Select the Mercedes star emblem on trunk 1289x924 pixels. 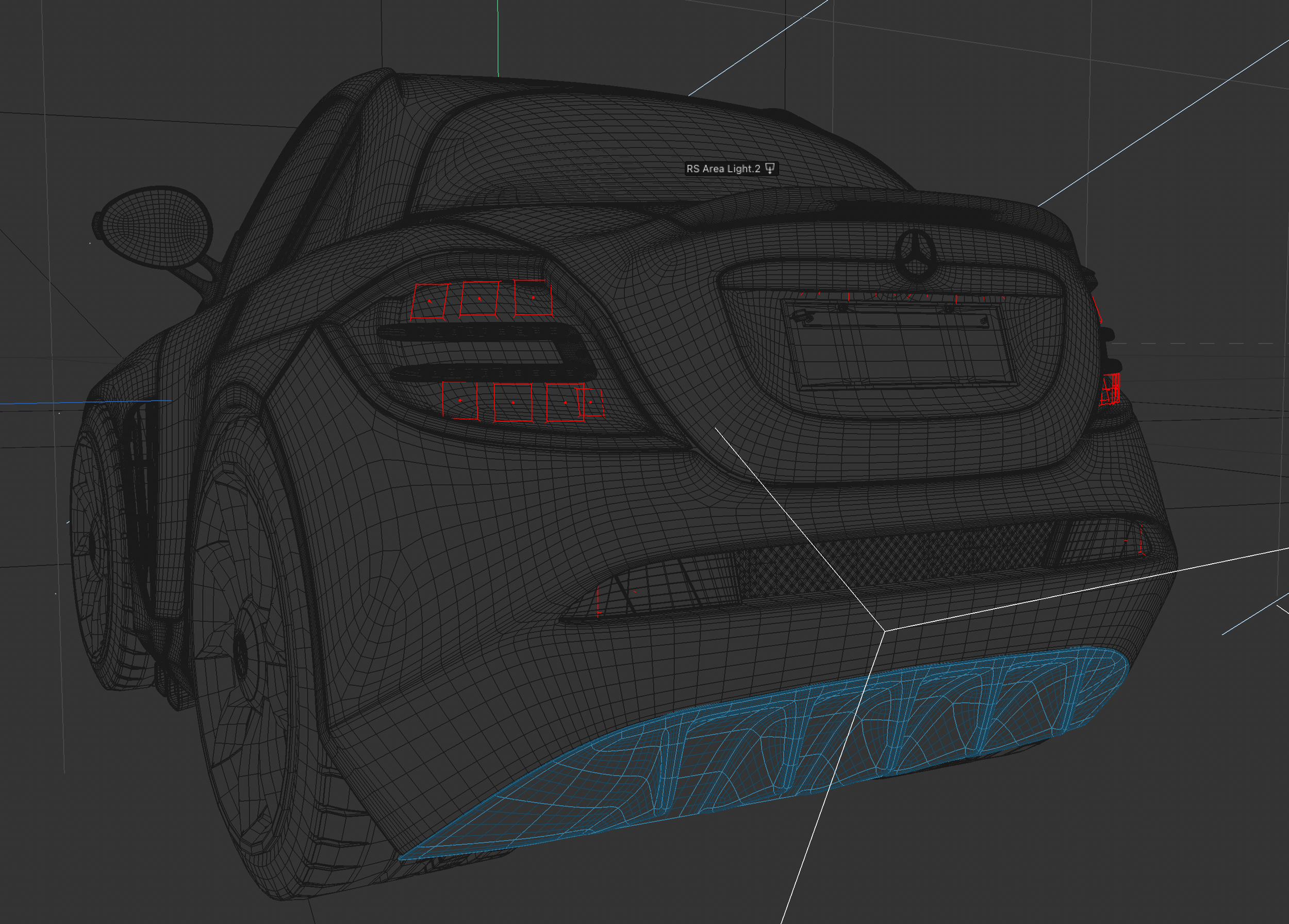click(x=916, y=256)
